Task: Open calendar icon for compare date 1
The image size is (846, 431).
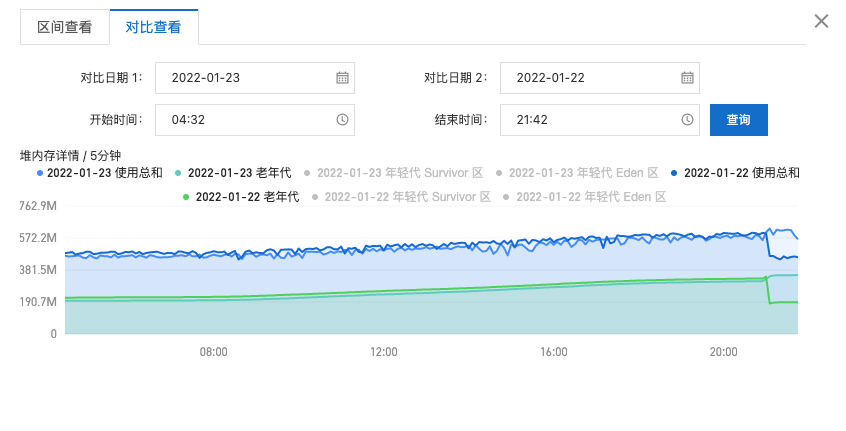Action: click(x=342, y=78)
